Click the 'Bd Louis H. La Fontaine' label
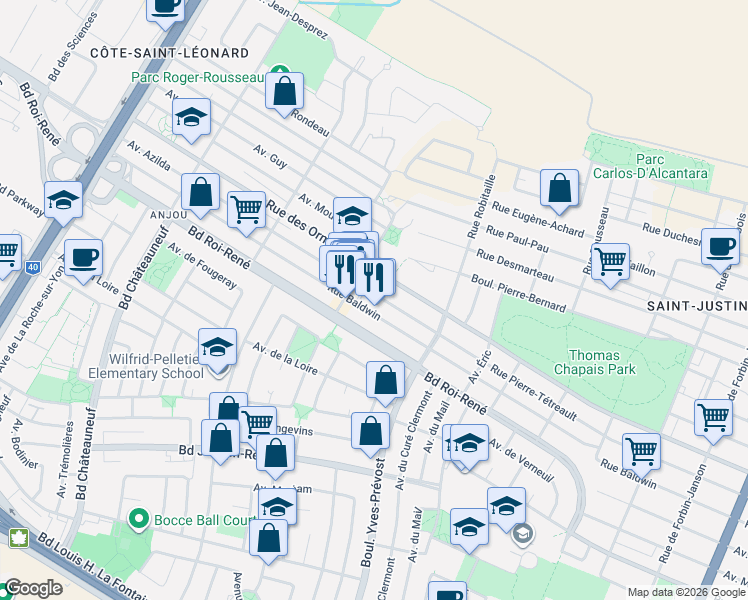The image size is (748, 600). coord(92,566)
